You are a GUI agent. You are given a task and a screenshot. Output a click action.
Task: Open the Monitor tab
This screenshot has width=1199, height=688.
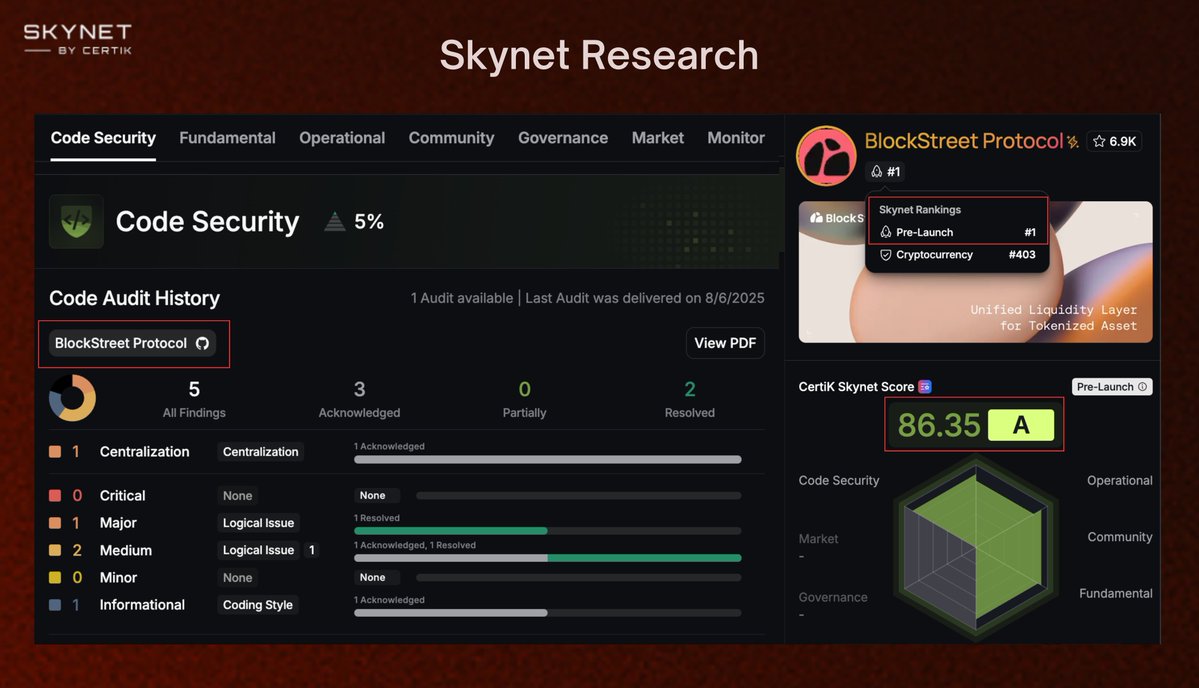pyautogui.click(x=736, y=138)
